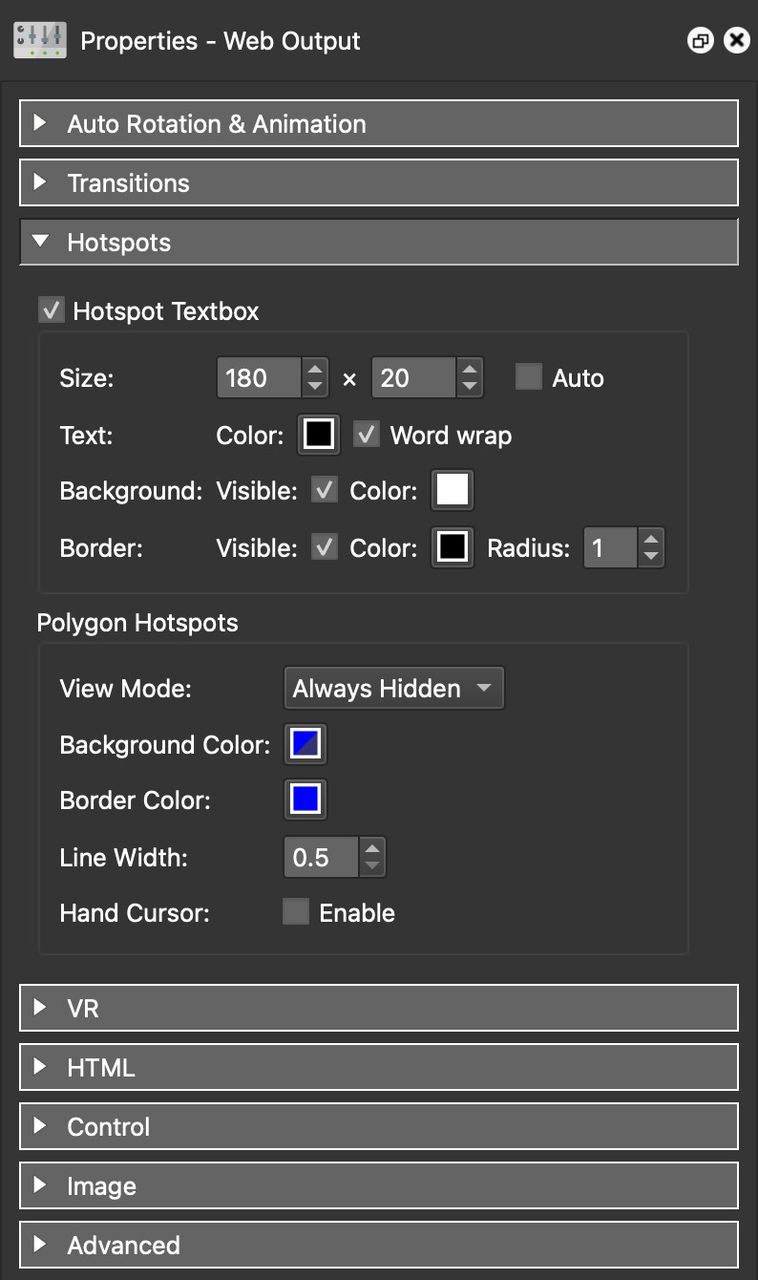
Task: Toggle the Word wrap checkbox
Action: click(x=367, y=434)
